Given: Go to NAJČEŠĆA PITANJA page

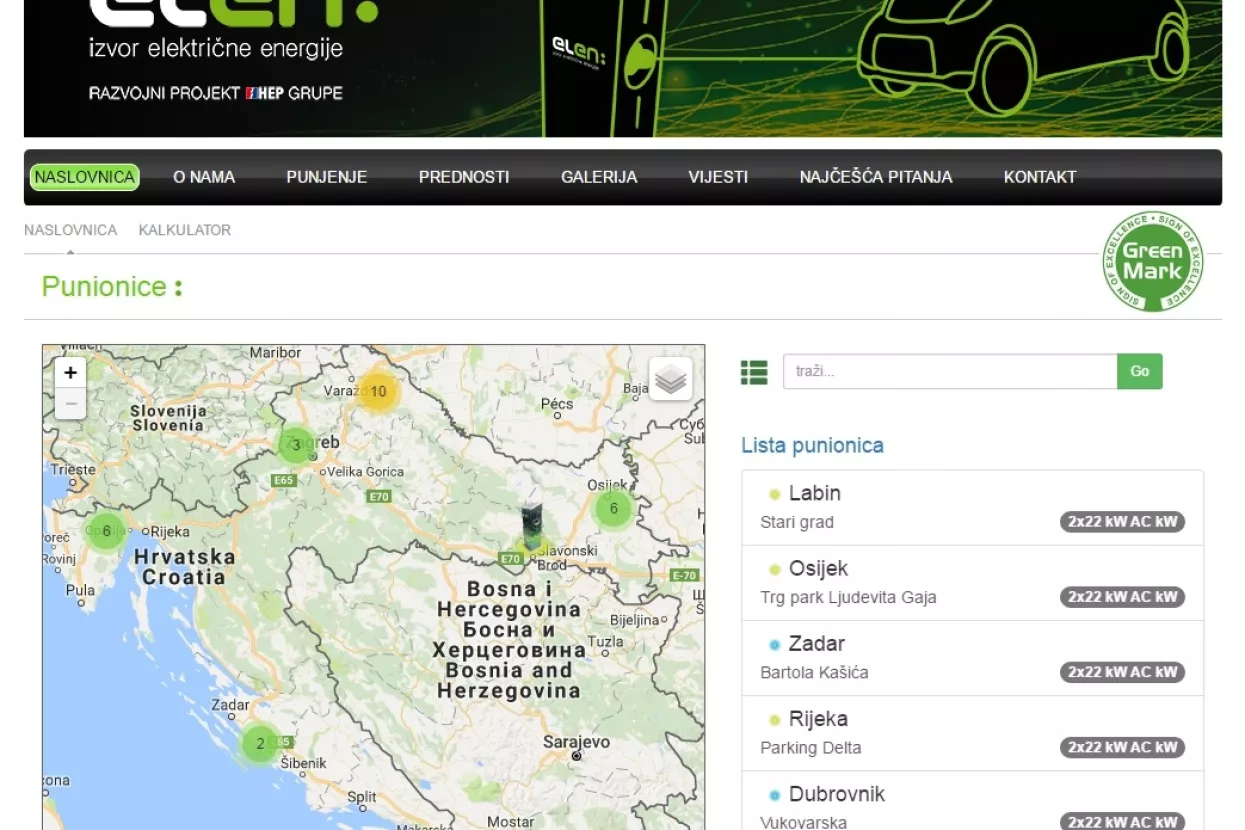Looking at the screenshot, I should coord(875,177).
